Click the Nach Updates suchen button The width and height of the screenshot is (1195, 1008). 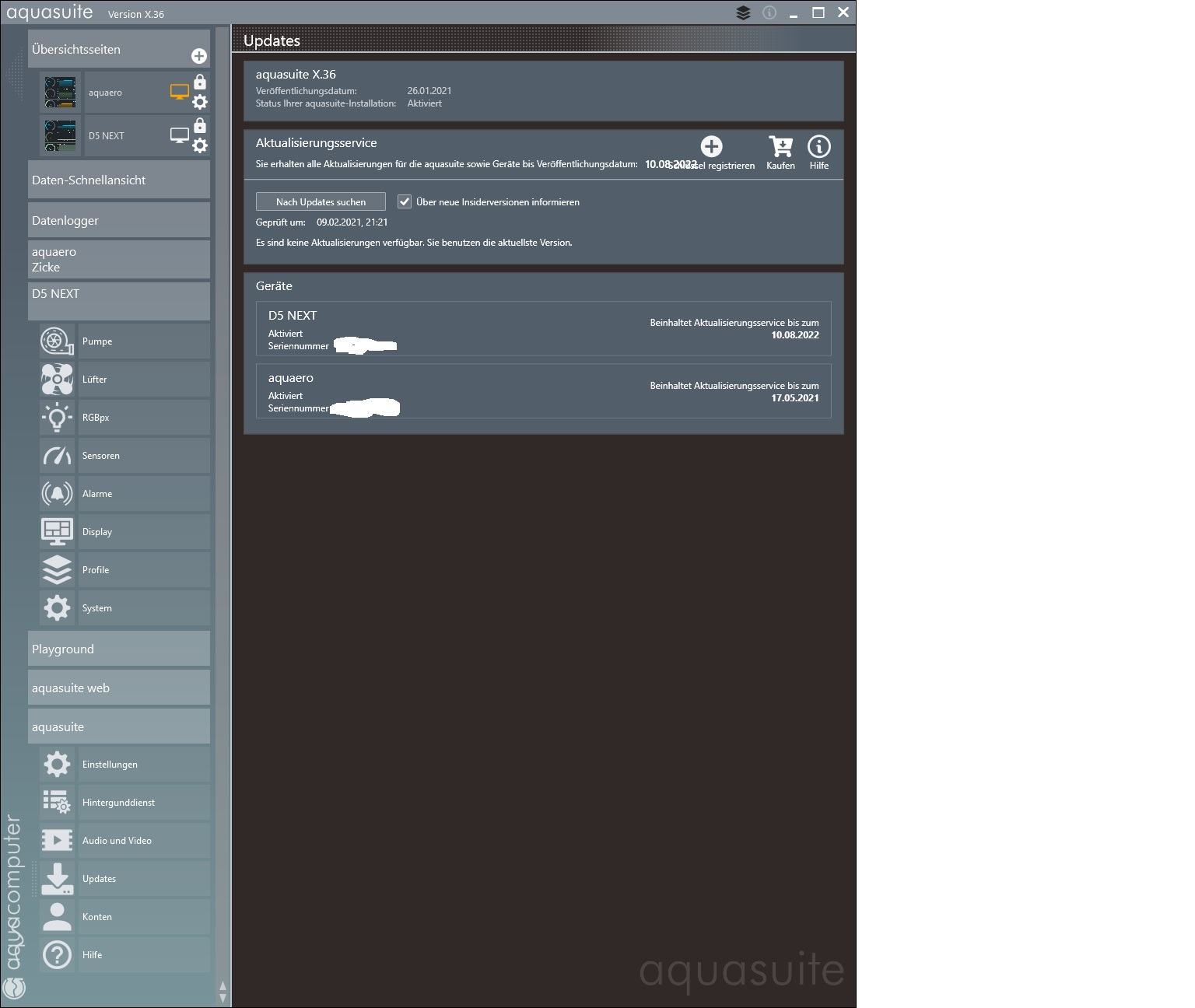[x=321, y=201]
